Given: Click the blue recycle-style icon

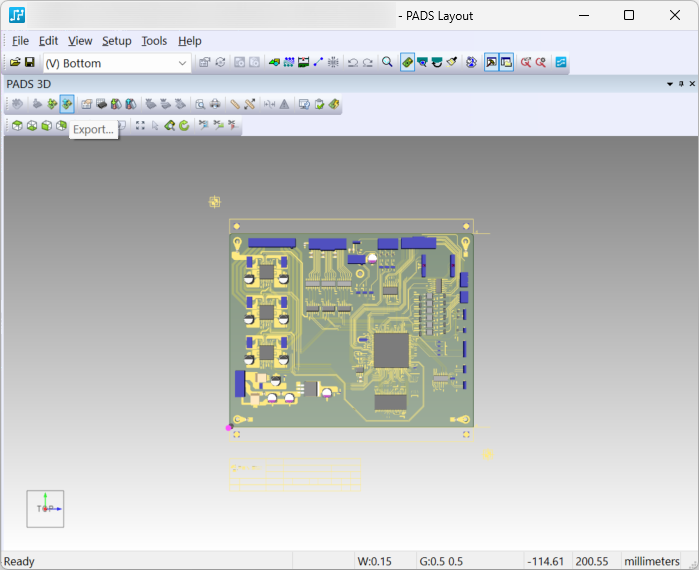Looking at the screenshot, I should coord(471,62).
